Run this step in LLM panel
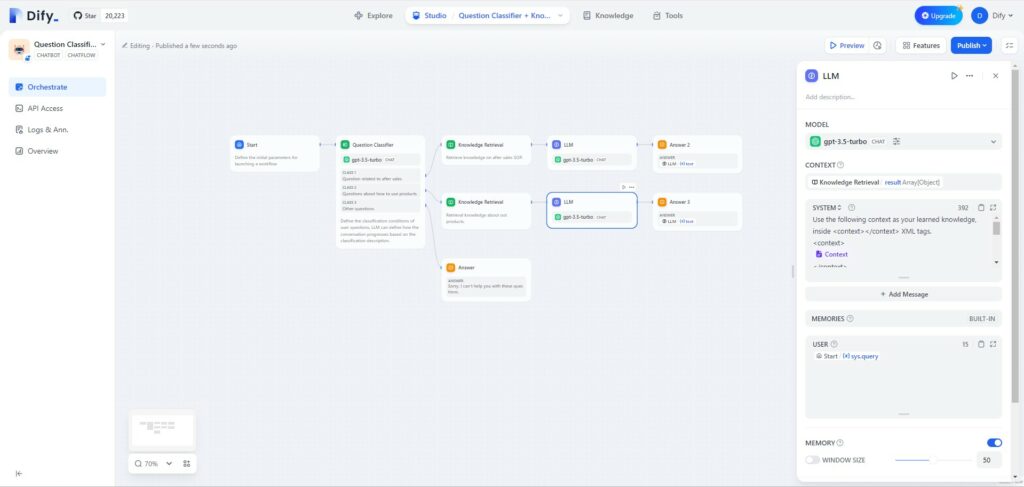The height and width of the screenshot is (487, 1024). pos(954,76)
